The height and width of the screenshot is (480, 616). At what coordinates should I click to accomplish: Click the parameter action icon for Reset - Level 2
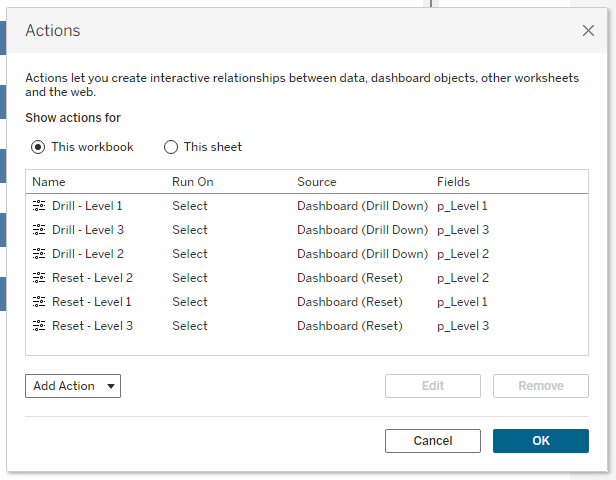[39, 278]
